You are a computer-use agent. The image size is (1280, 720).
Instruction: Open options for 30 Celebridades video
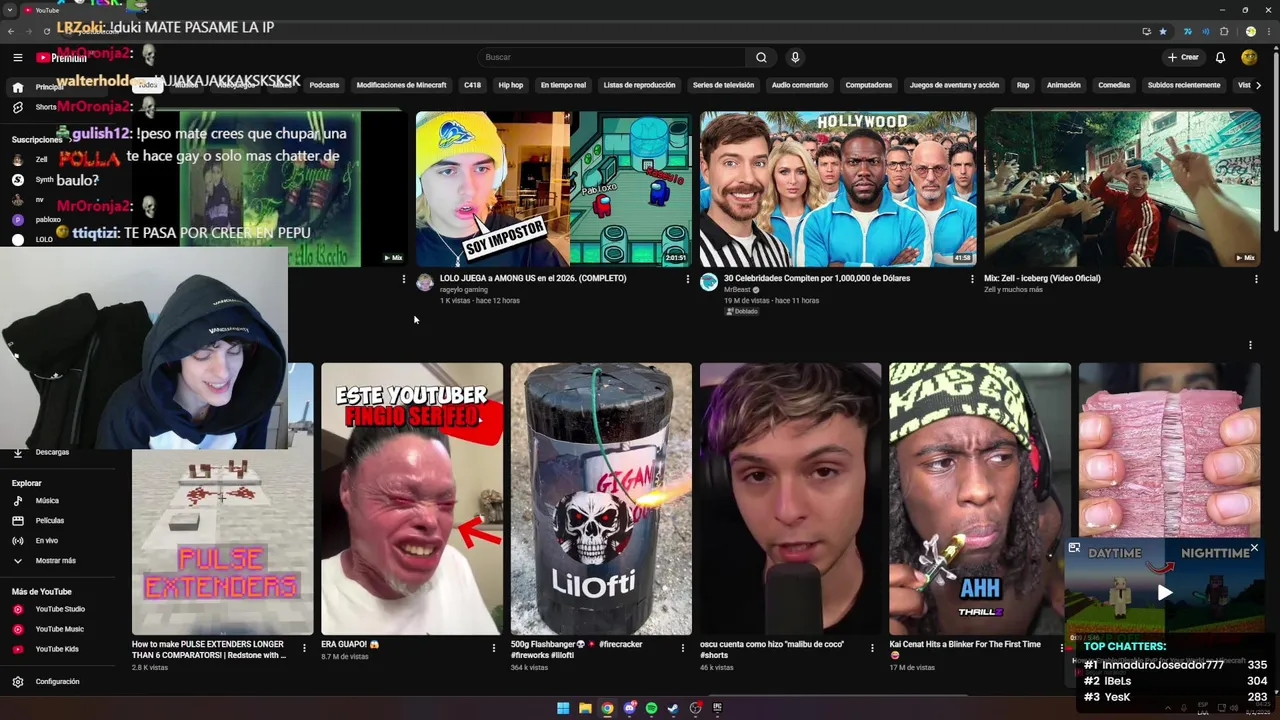pos(972,280)
